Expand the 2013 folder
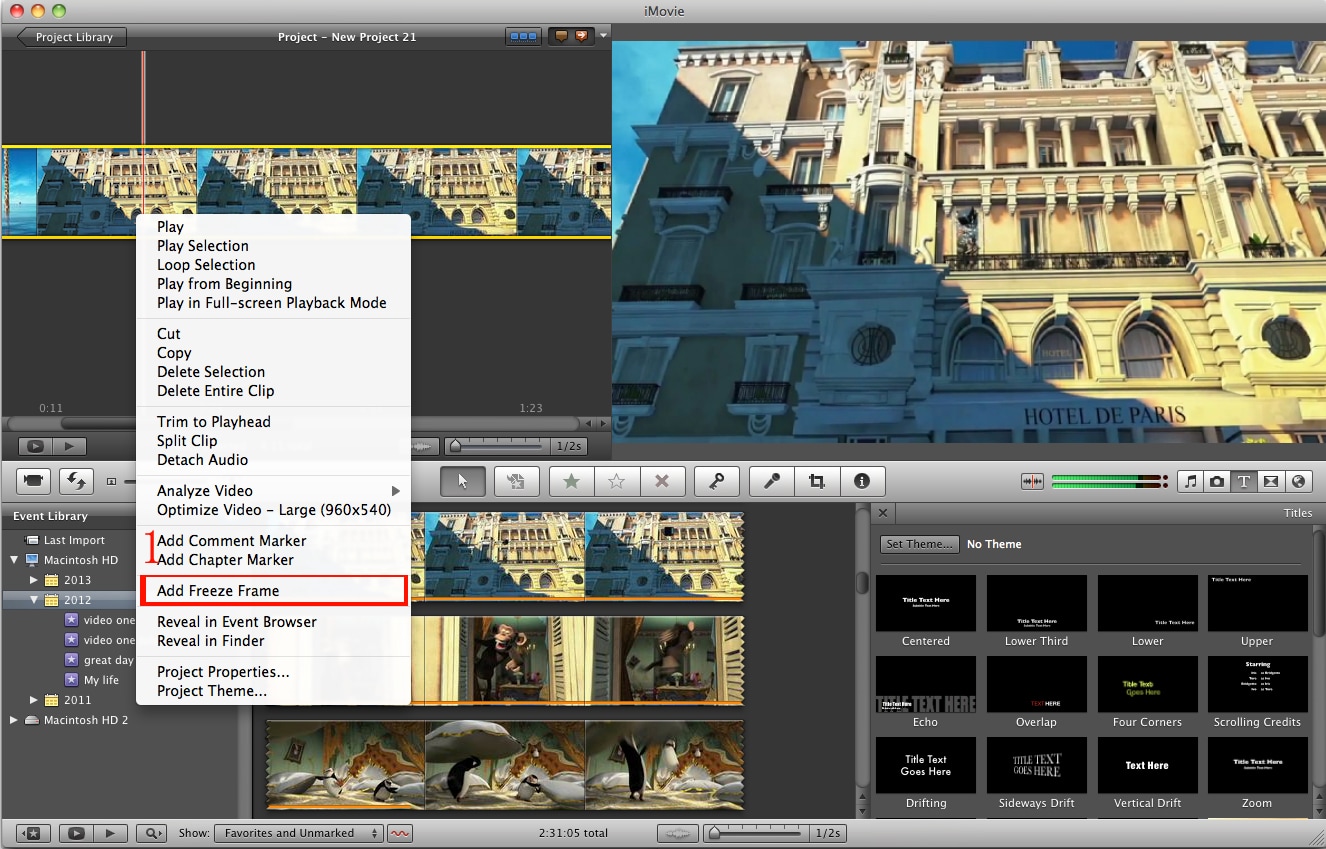1326x849 pixels. pyautogui.click(x=33, y=580)
